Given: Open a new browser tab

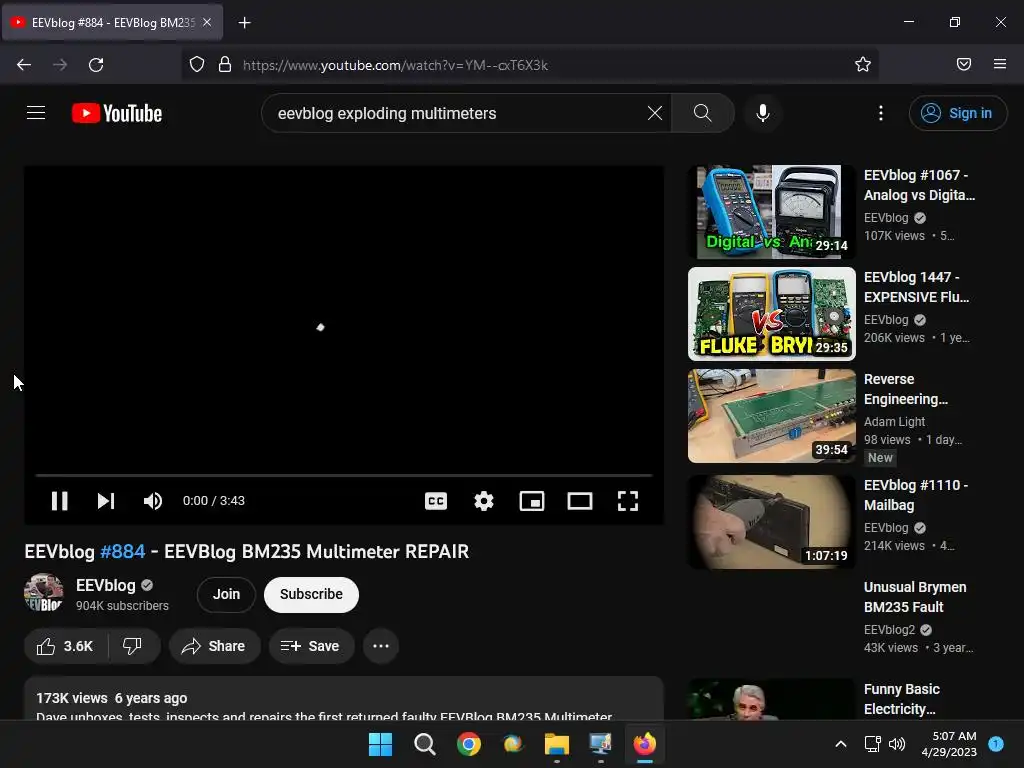Looking at the screenshot, I should point(244,23).
